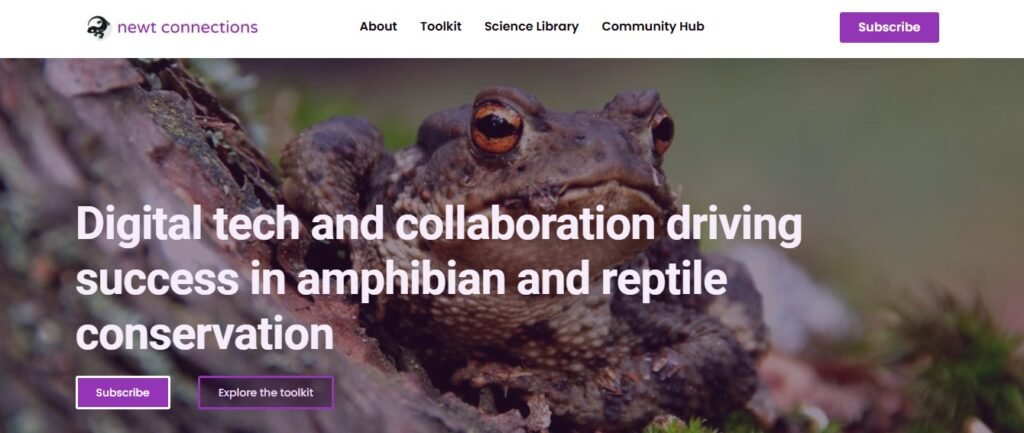Click the word "conservation" in headline
1024x433 pixels.
(205, 334)
